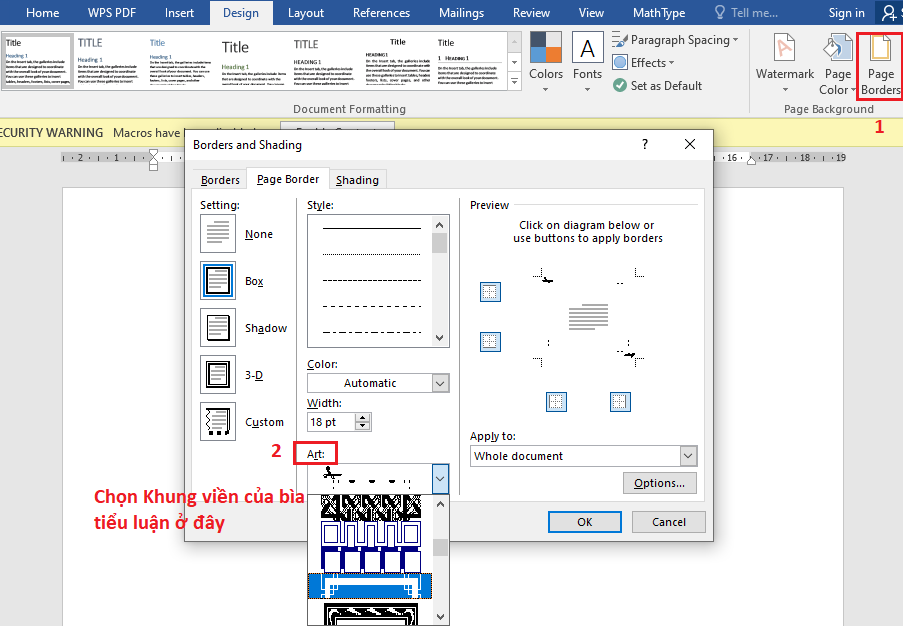This screenshot has height=626, width=903.
Task: Open Page Color options
Action: (x=836, y=65)
